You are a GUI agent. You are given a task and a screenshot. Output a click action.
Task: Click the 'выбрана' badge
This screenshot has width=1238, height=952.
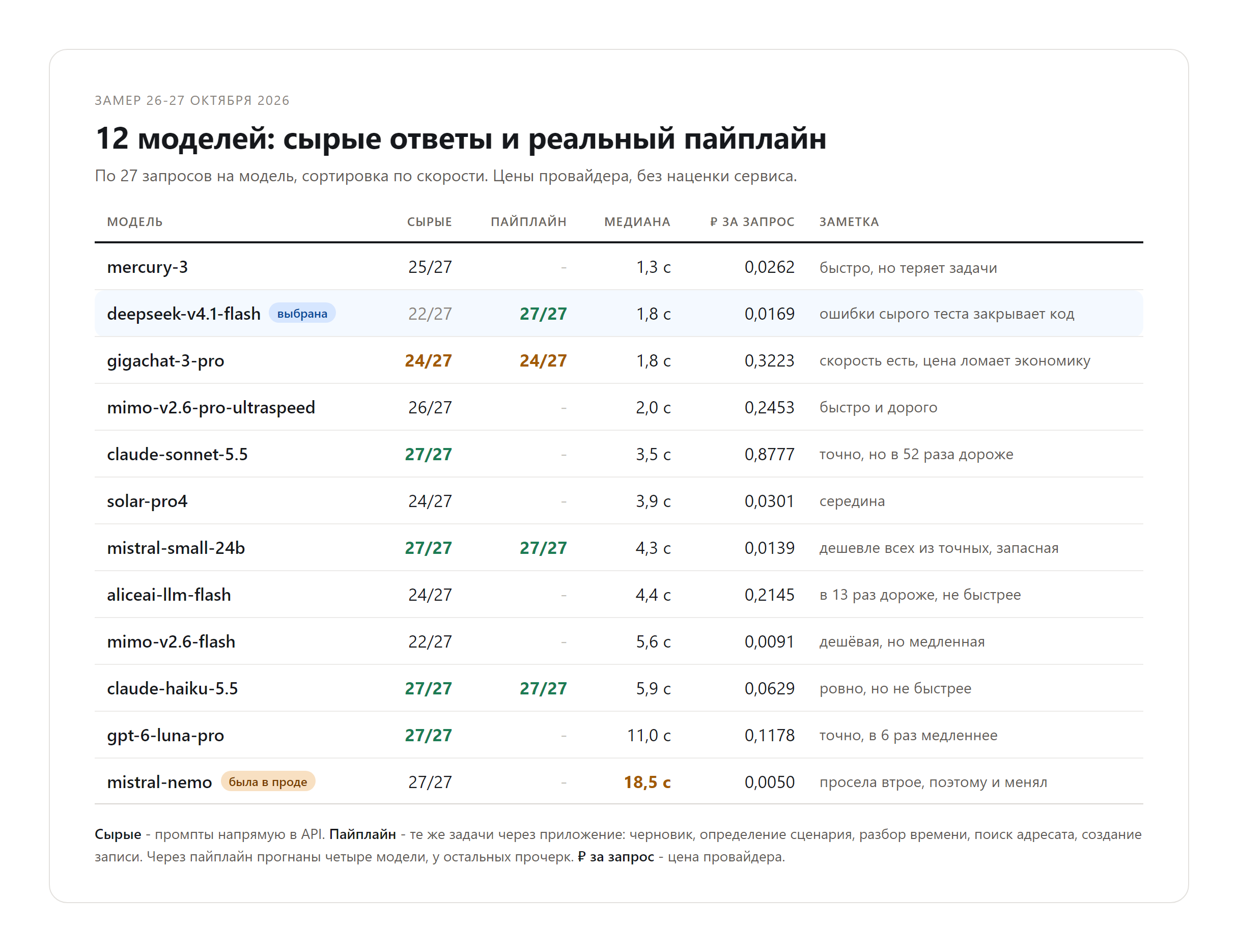(x=302, y=314)
